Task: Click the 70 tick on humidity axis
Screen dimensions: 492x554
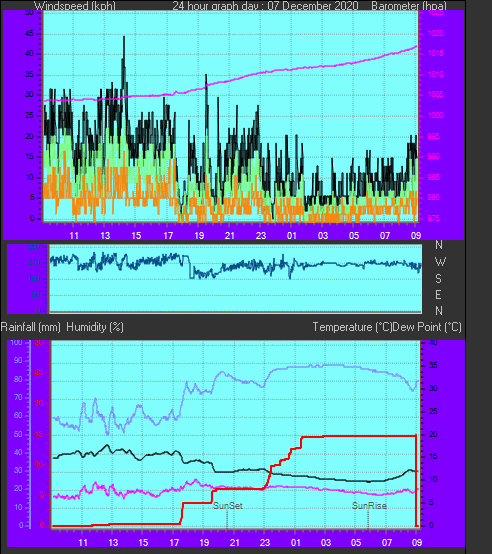Action: pos(18,397)
